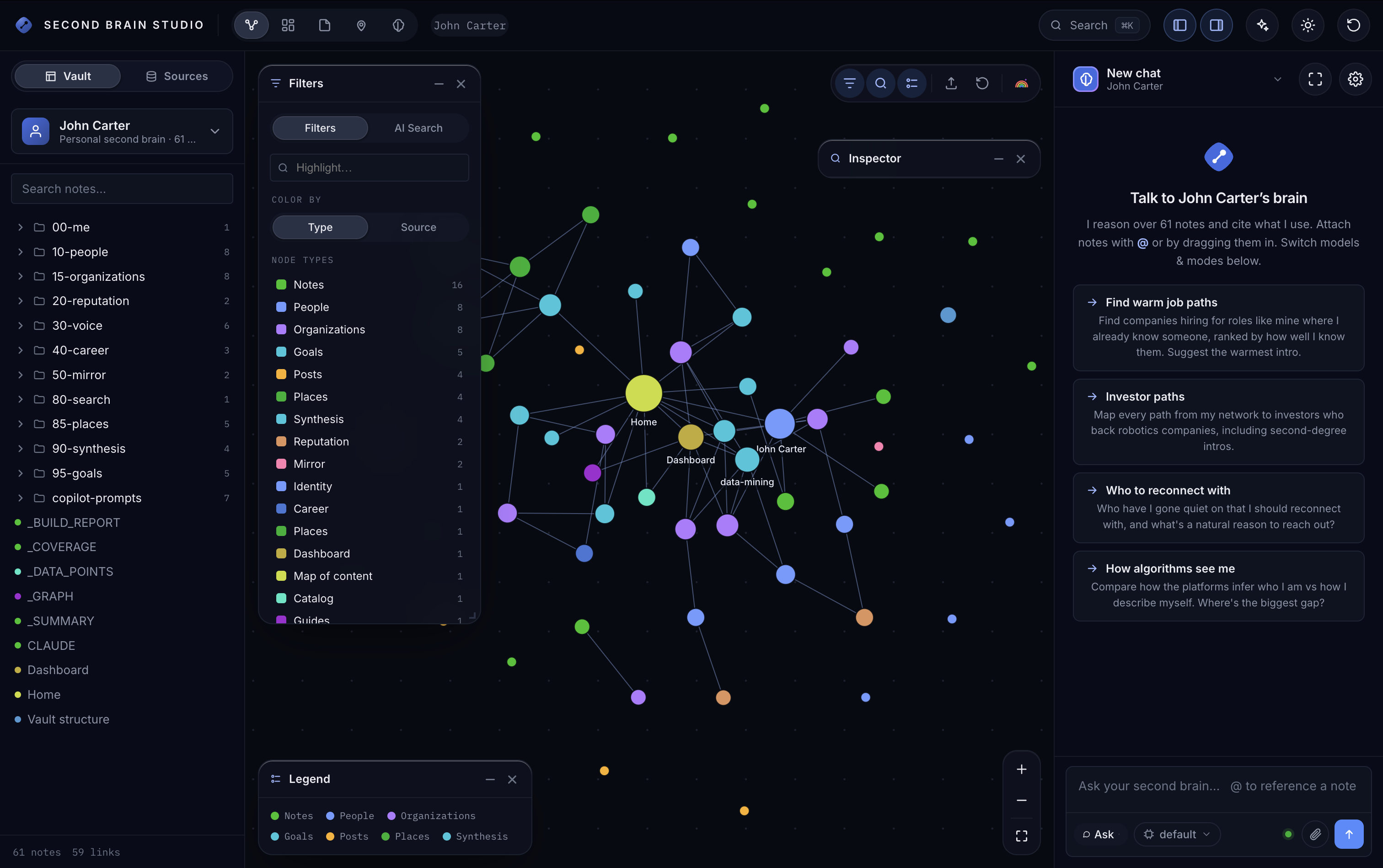Viewport: 1383px width, 868px height.
Task: Click How algorithms see me suggestion
Action: click(1218, 586)
